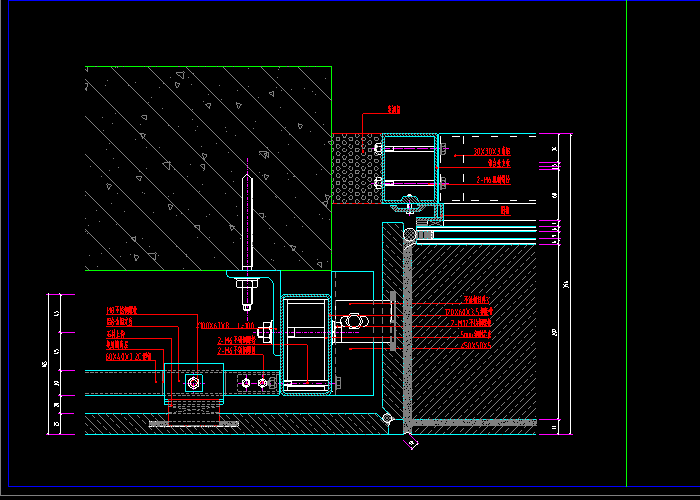This screenshot has height=500, width=700.
Task: Select the small circle at bottom corner joint
Action: (x=387, y=418)
